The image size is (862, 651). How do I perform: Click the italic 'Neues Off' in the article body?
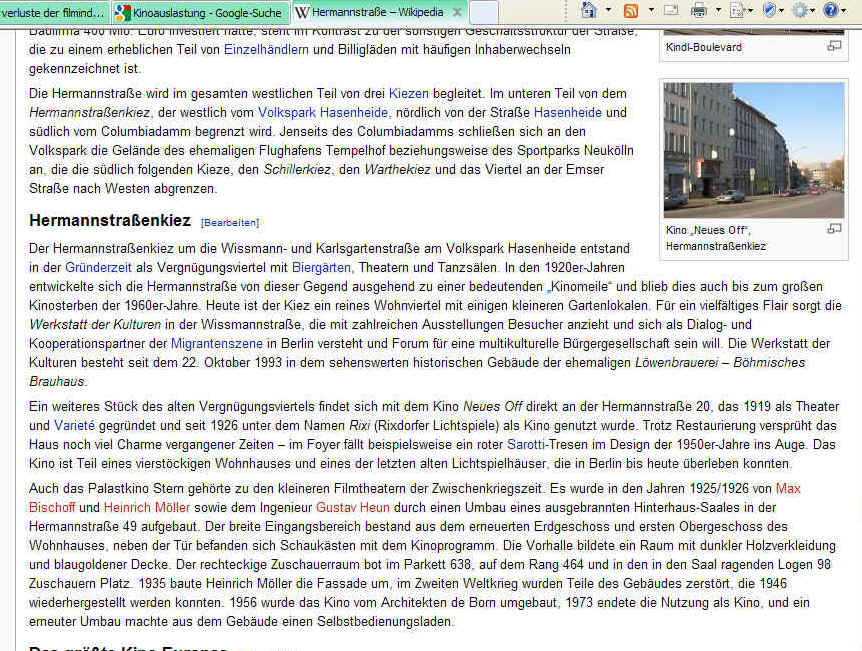(493, 406)
